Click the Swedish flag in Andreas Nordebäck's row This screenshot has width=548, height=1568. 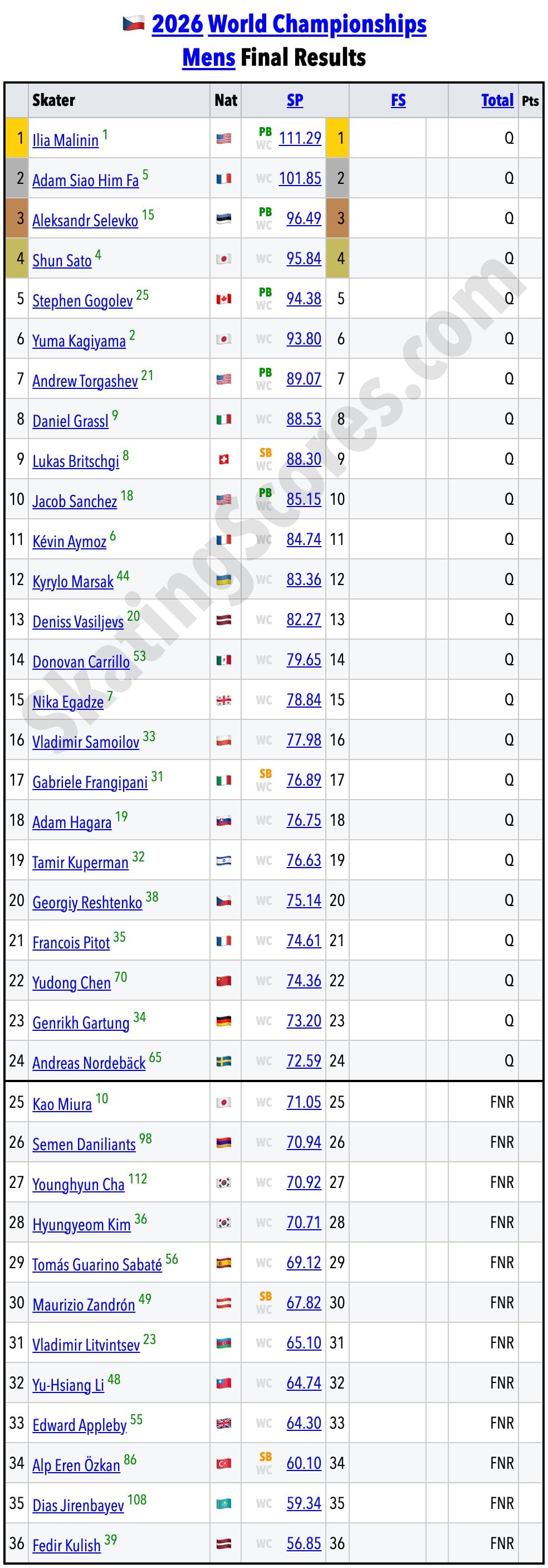[x=224, y=1061]
